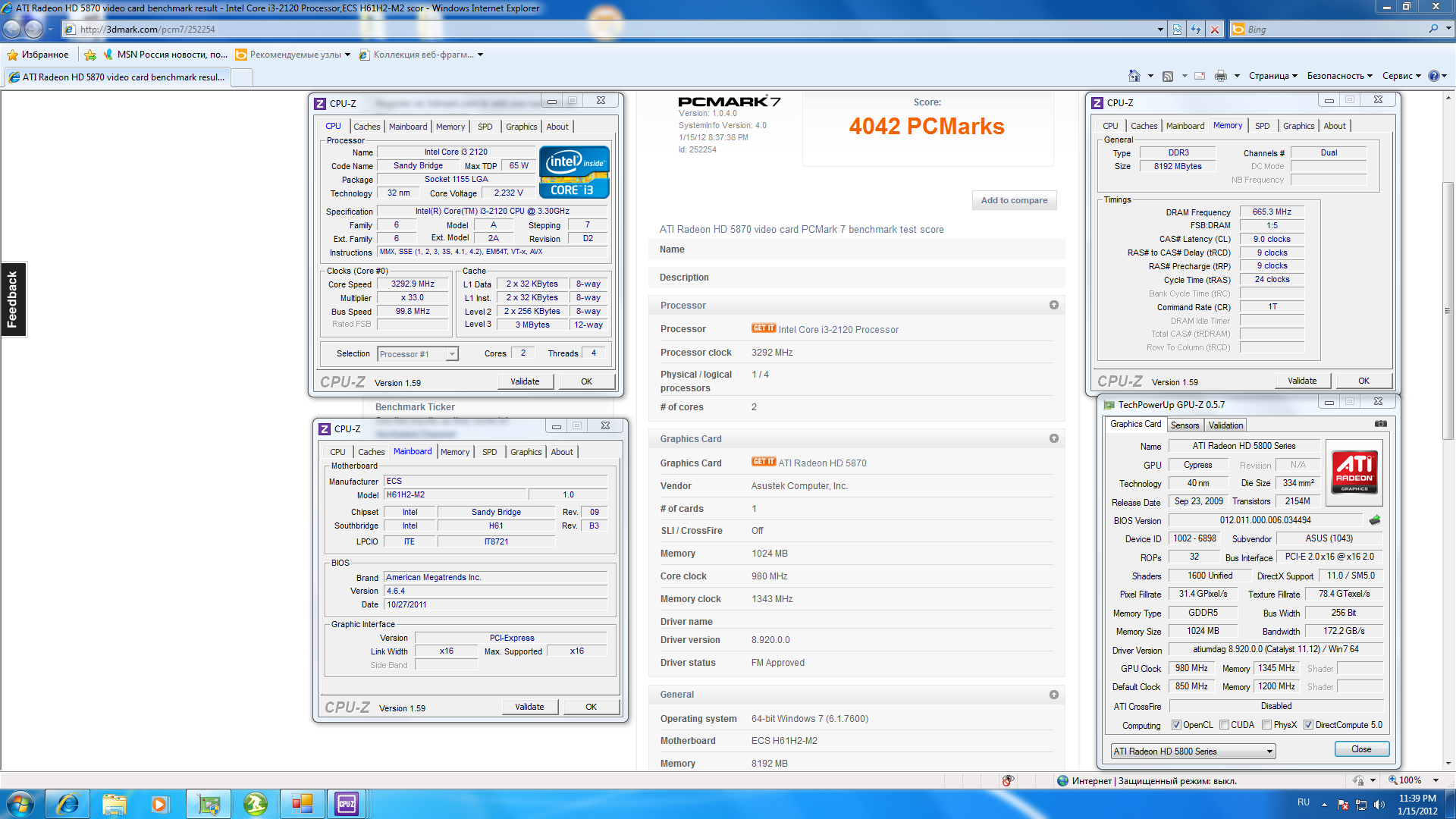Collapse the Graphics Card section on page
This screenshot has width=1456, height=819.
click(x=1053, y=438)
